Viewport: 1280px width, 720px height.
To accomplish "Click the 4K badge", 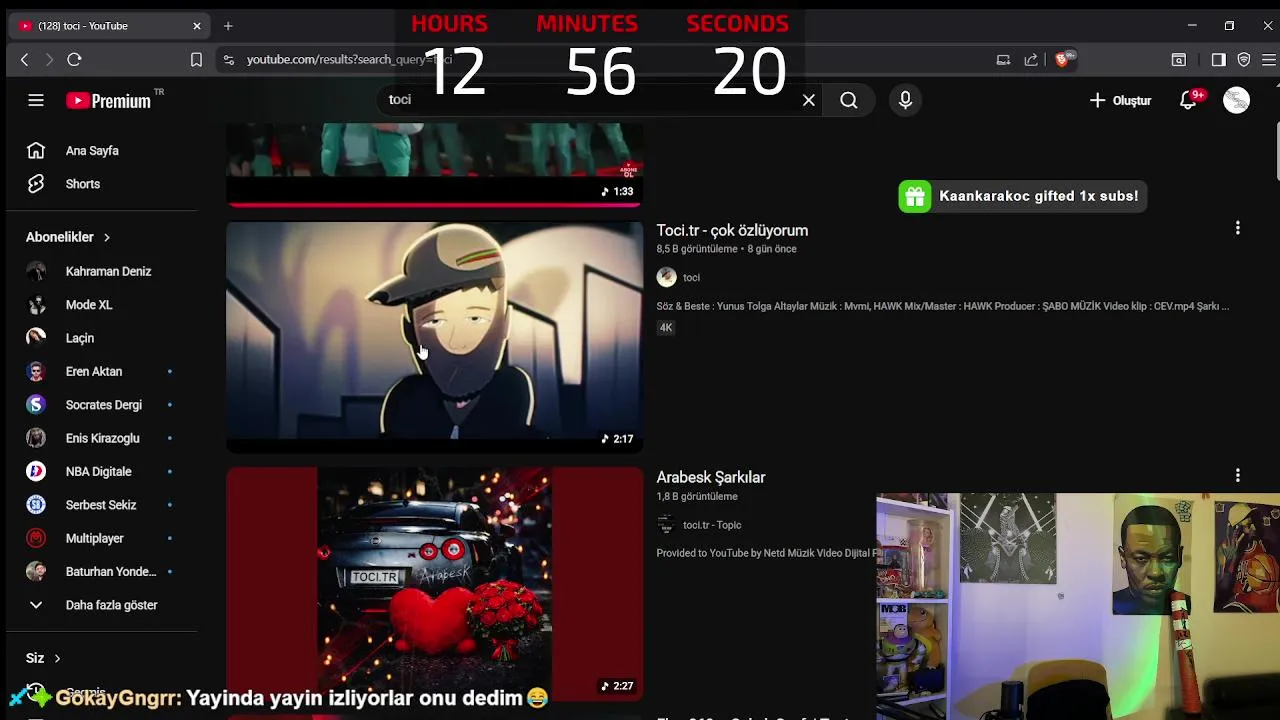I will 666,328.
